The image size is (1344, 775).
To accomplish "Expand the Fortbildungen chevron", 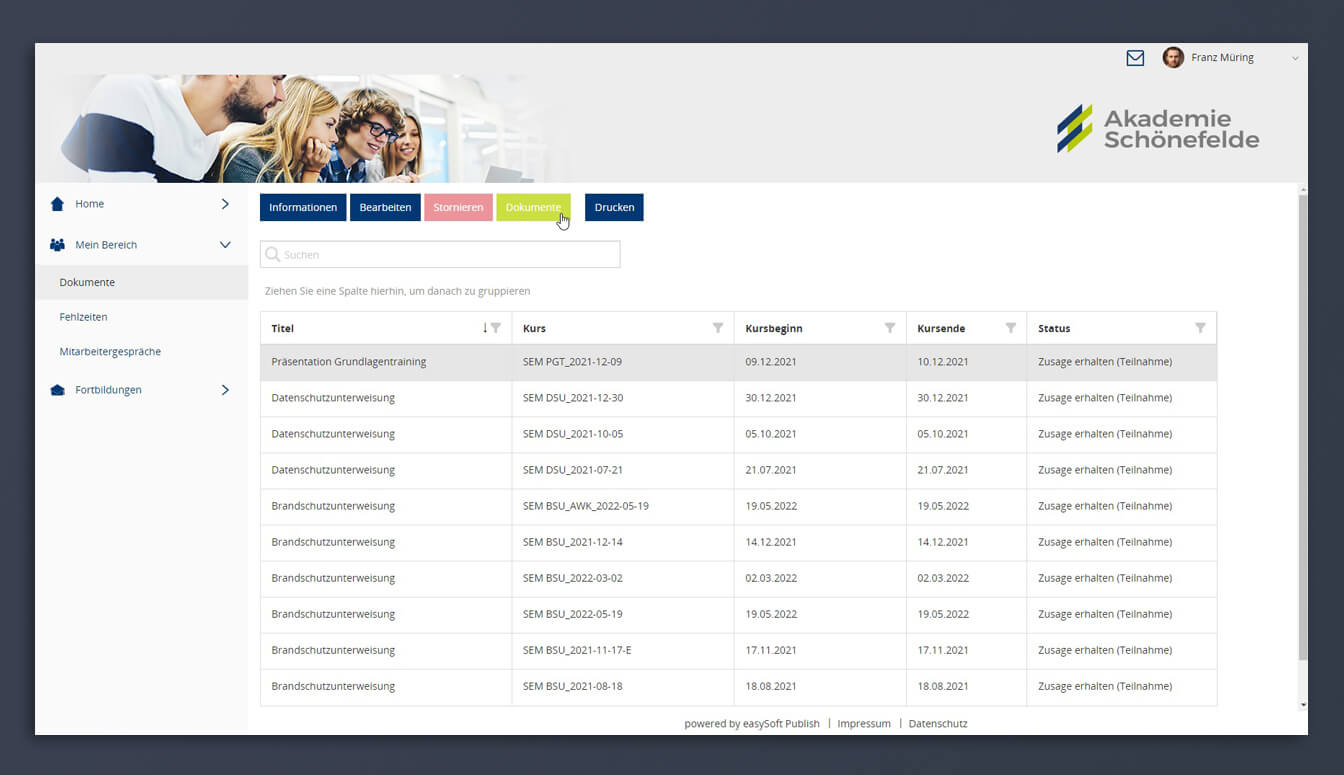I will 225,390.
